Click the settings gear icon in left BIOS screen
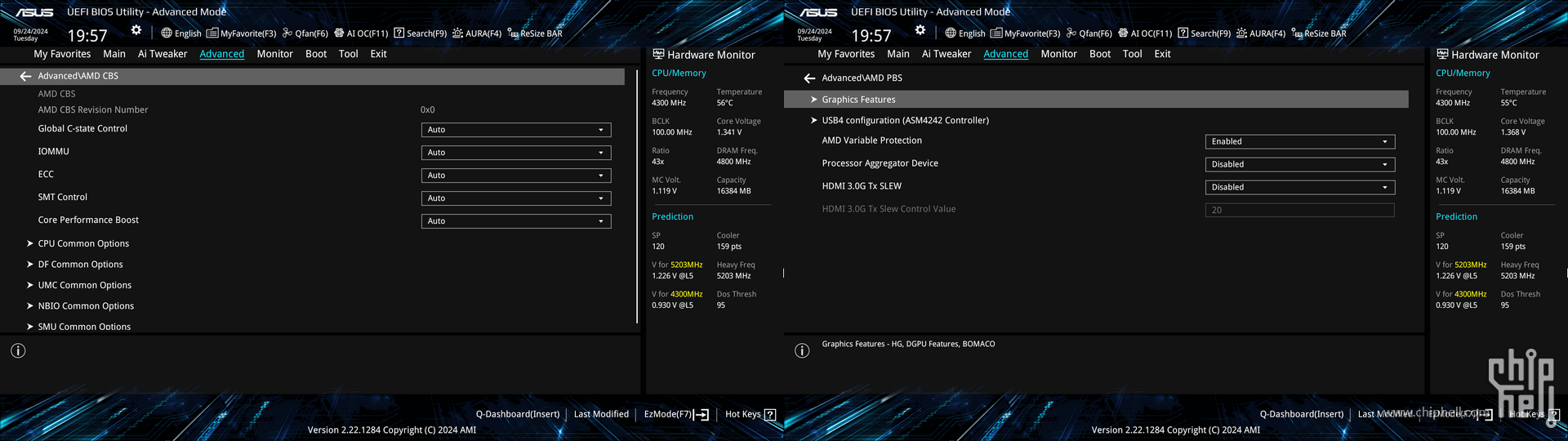 (136, 30)
